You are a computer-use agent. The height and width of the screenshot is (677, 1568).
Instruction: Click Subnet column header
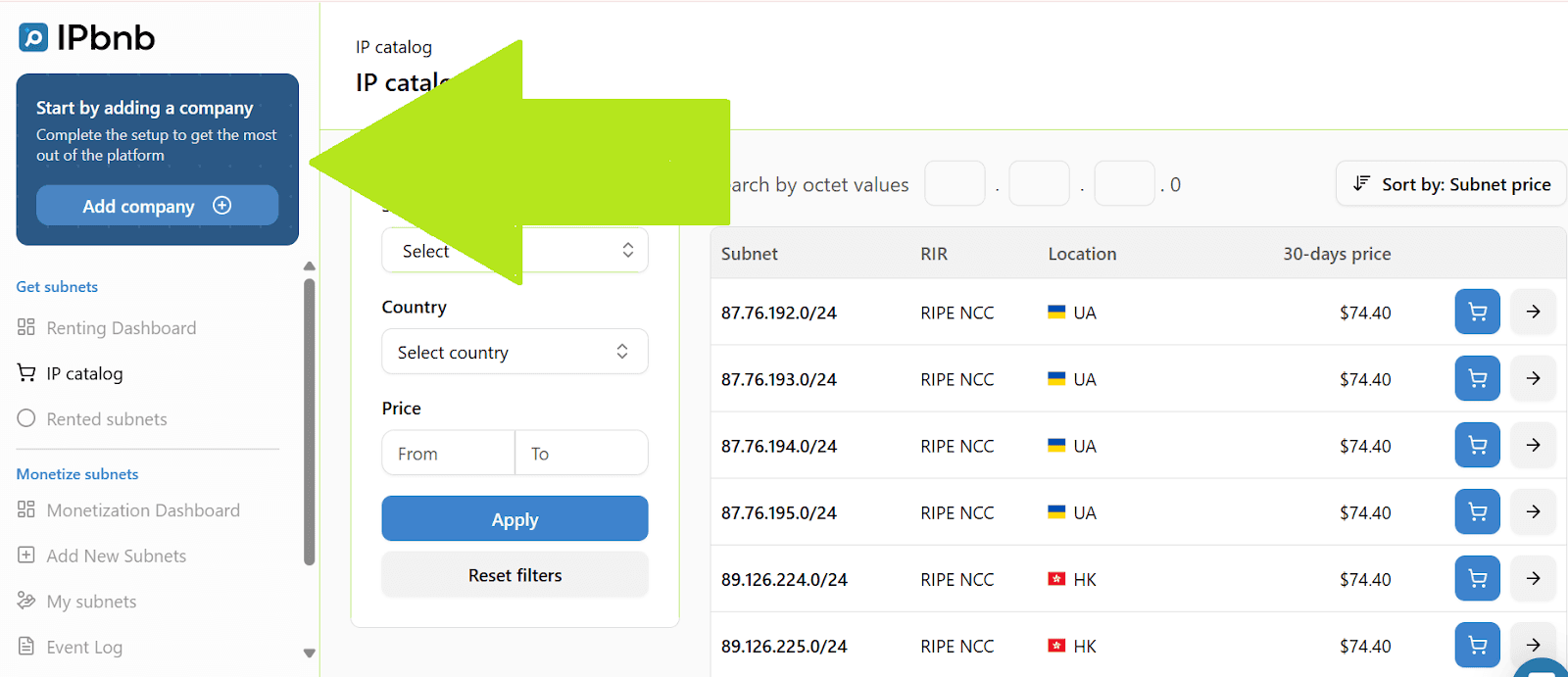(750, 254)
